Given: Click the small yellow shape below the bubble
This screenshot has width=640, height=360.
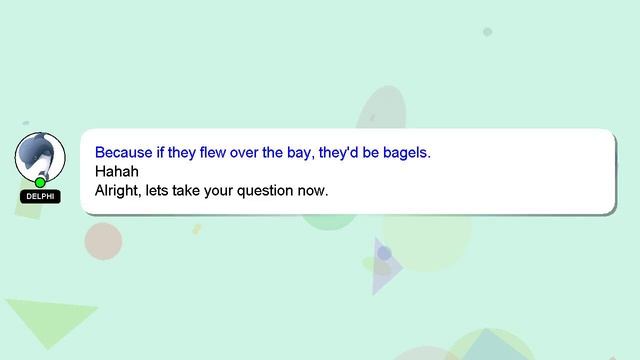Looking at the screenshot, I should coord(197,229).
